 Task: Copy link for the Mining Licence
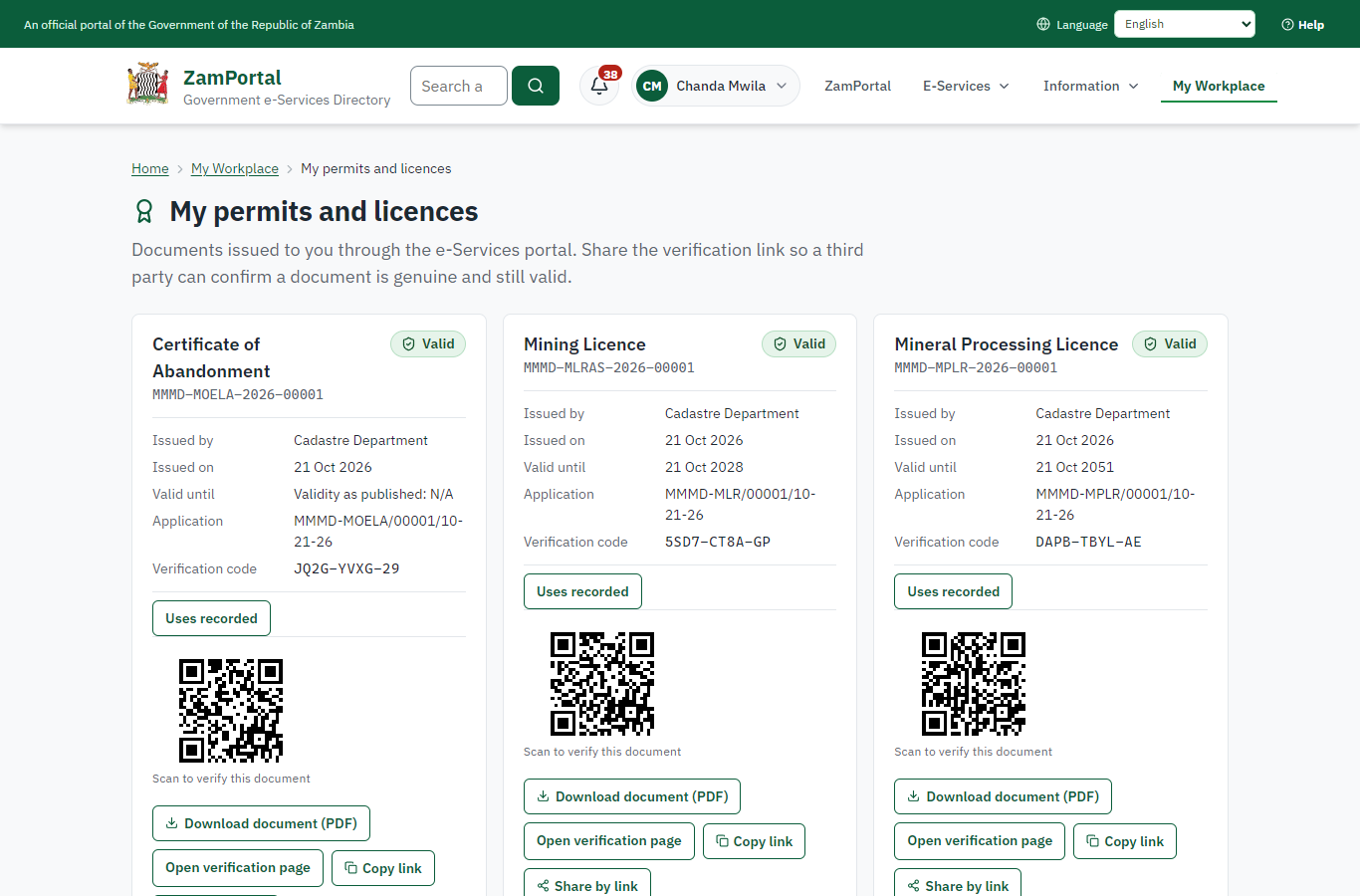tap(754, 841)
